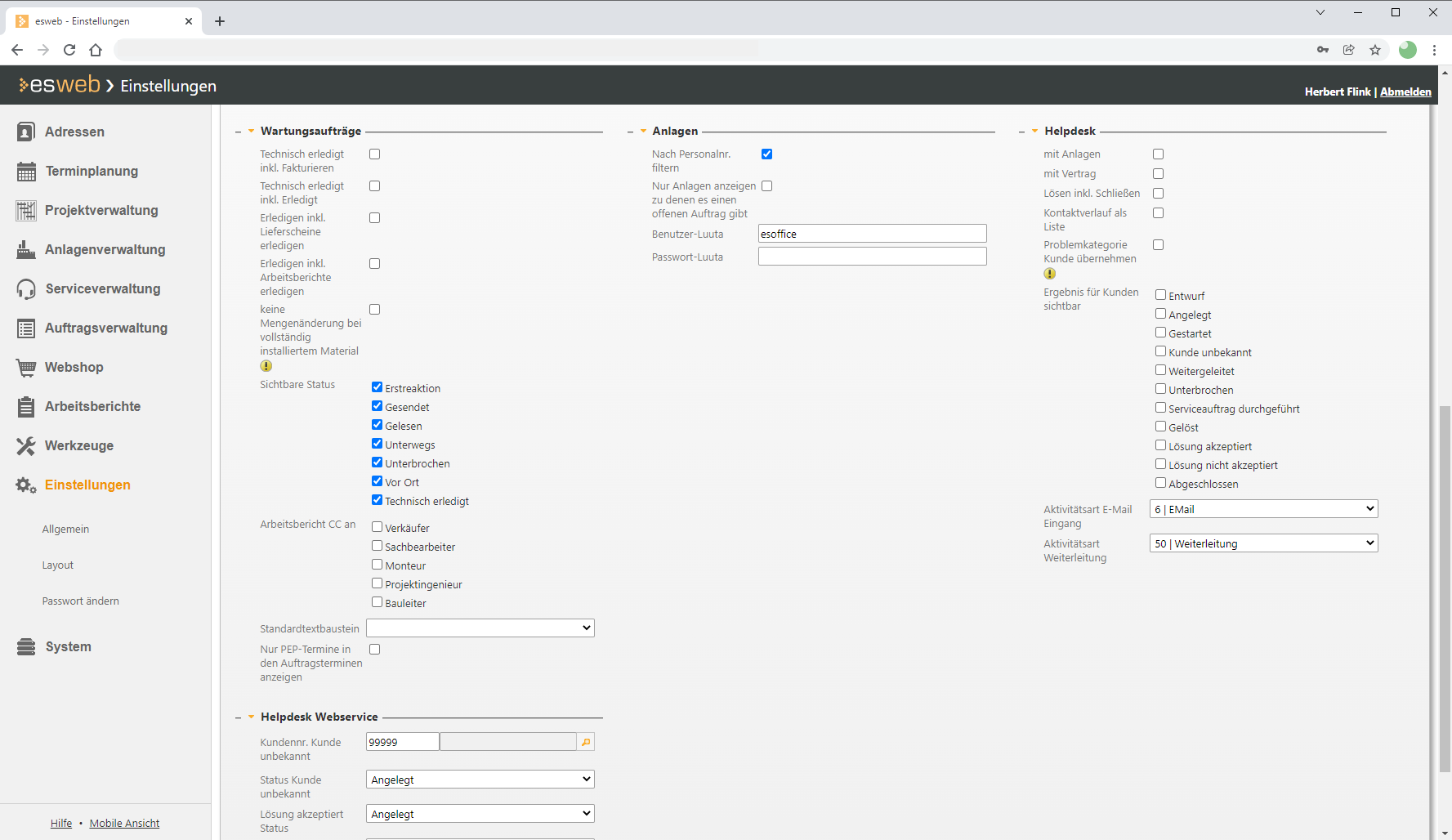Open Webshop shopping cart icon
Image resolution: width=1452 pixels, height=840 pixels.
coord(26,367)
